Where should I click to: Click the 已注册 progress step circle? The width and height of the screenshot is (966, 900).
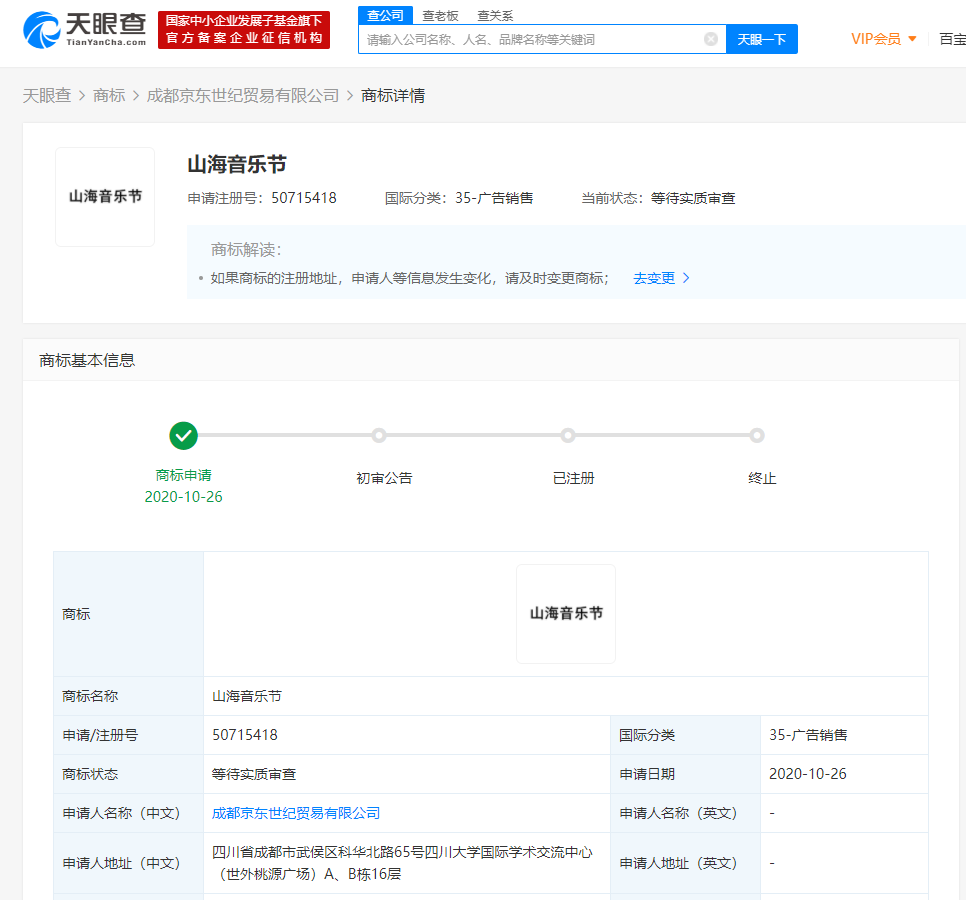(x=568, y=436)
